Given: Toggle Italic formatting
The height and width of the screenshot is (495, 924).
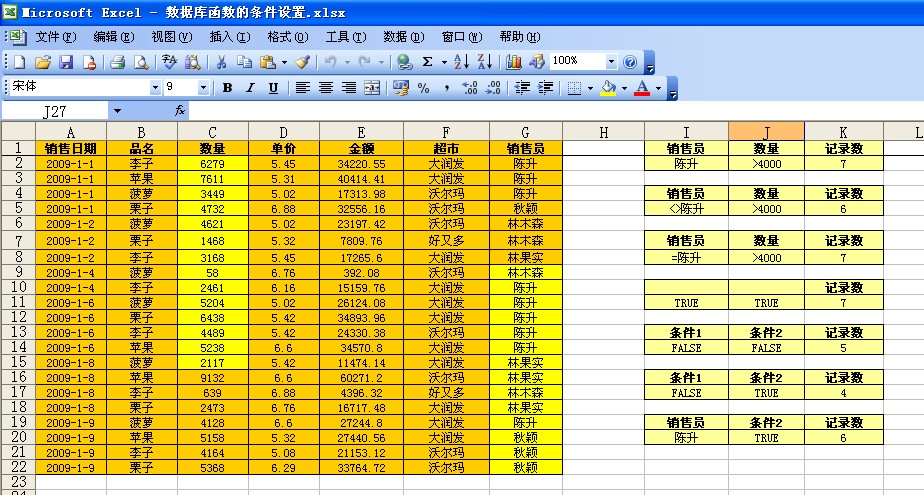Looking at the screenshot, I should click(250, 88).
